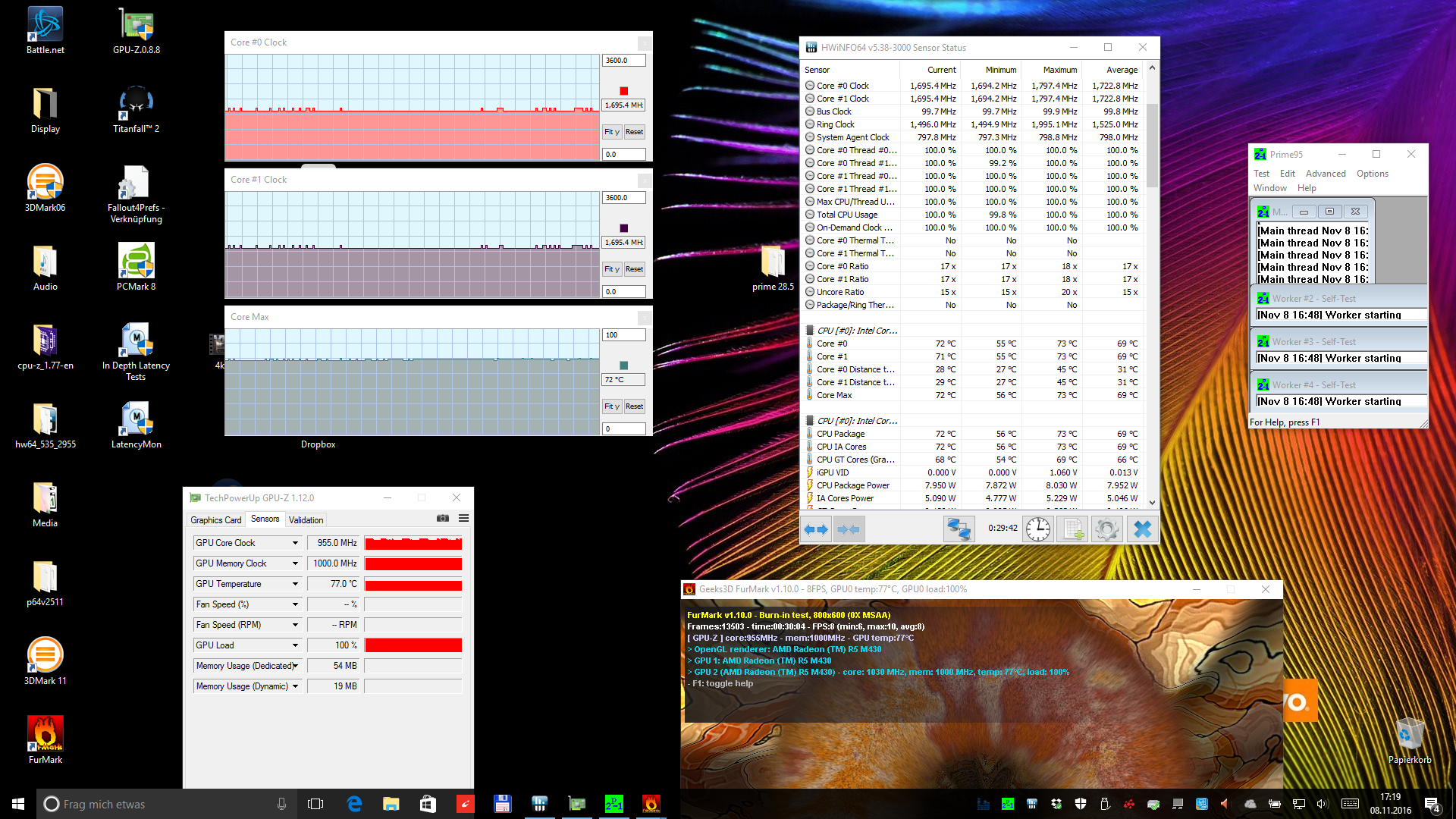The height and width of the screenshot is (819, 1456).
Task: Click HWiNFO expand columns arrows button
Action: (816, 529)
